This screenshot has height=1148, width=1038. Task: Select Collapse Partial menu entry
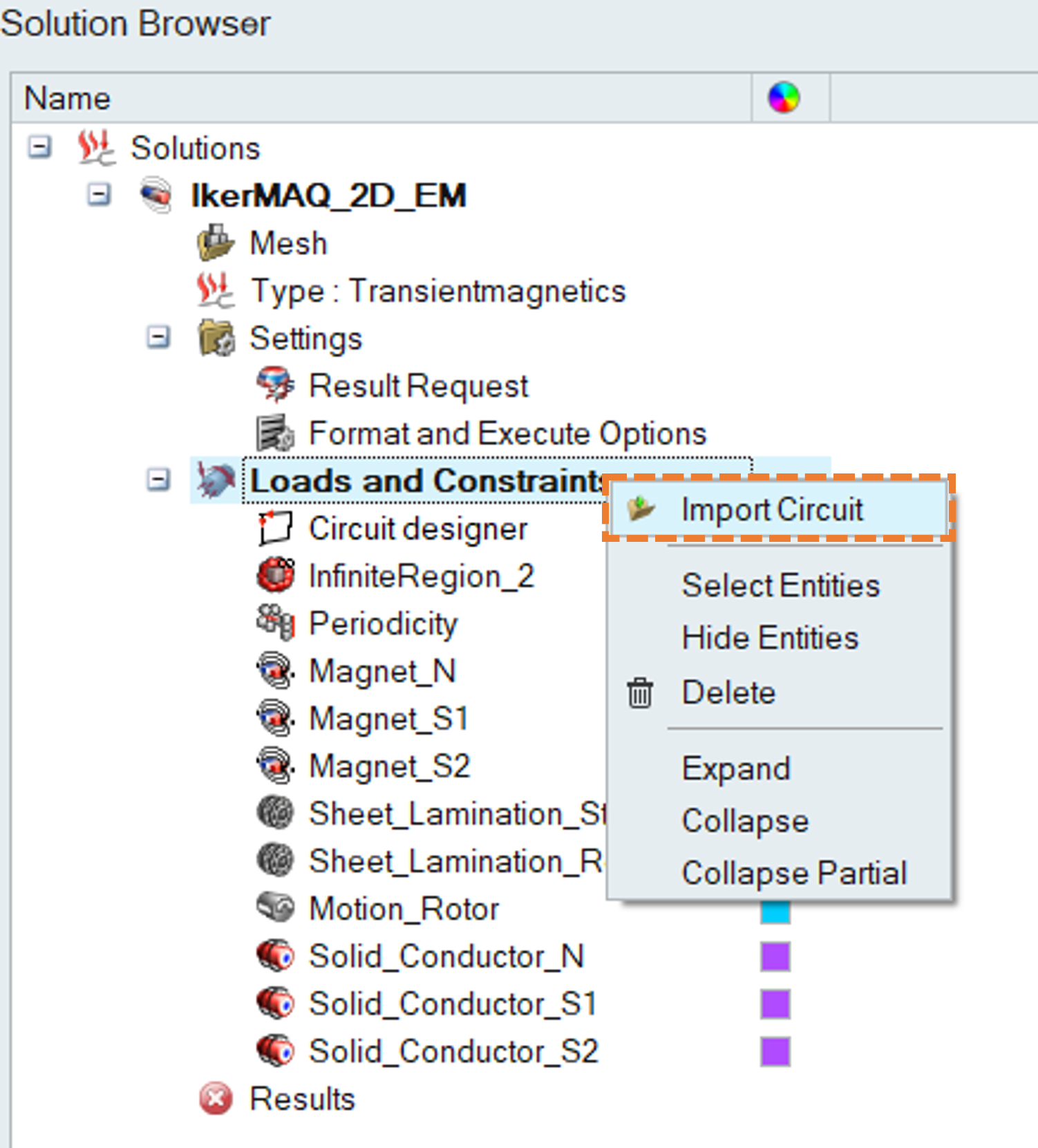793,873
